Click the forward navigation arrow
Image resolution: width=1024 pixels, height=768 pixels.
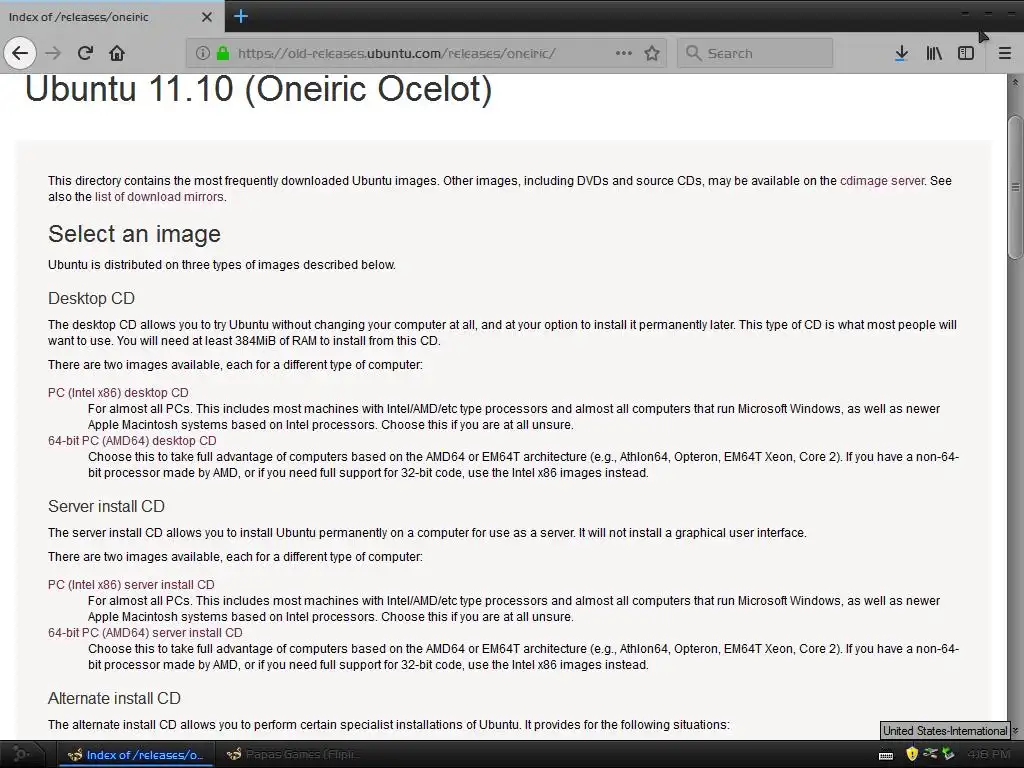tap(53, 53)
